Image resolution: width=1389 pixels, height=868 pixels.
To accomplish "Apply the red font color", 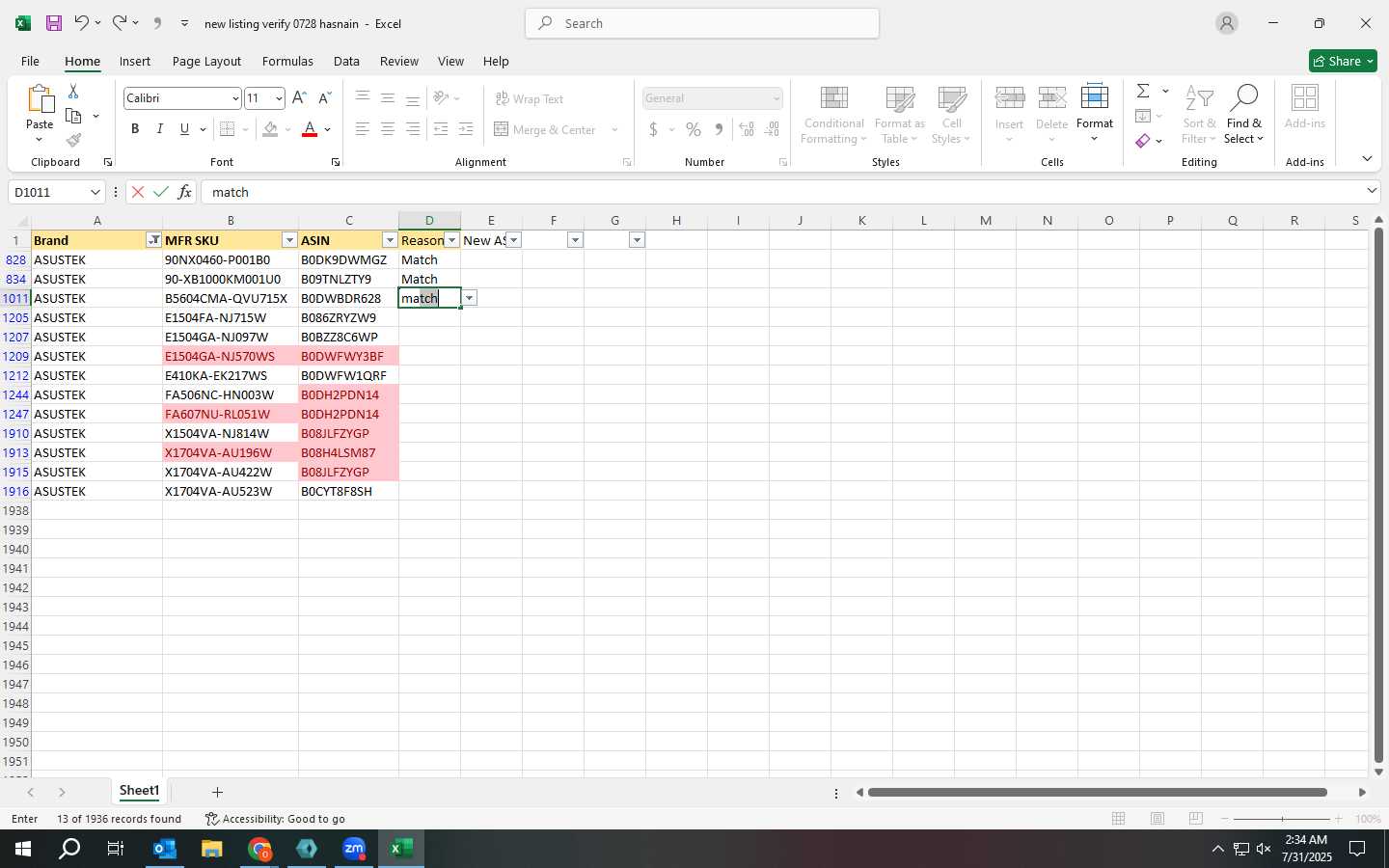I will (x=310, y=129).
